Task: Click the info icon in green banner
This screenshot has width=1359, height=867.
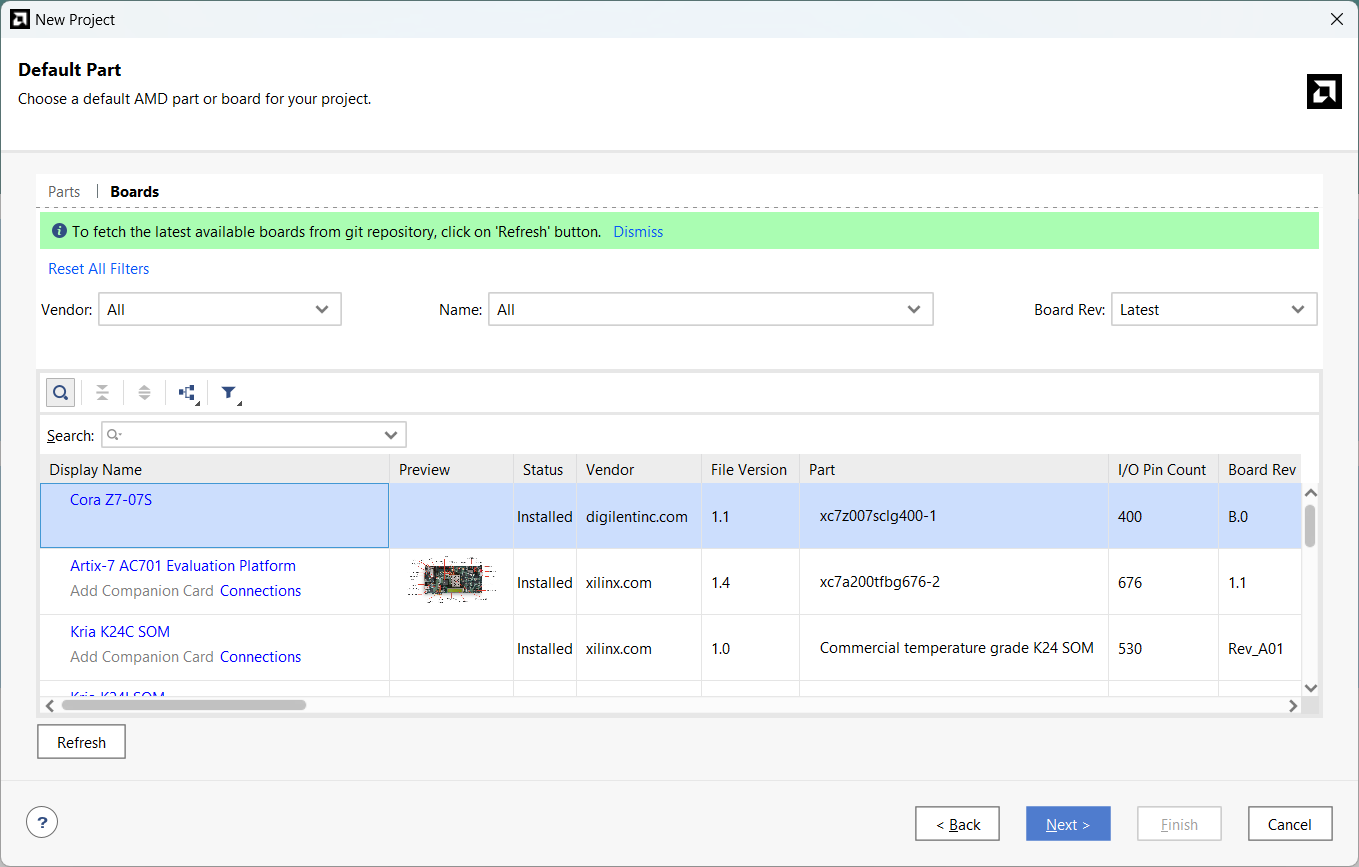Action: (x=59, y=231)
